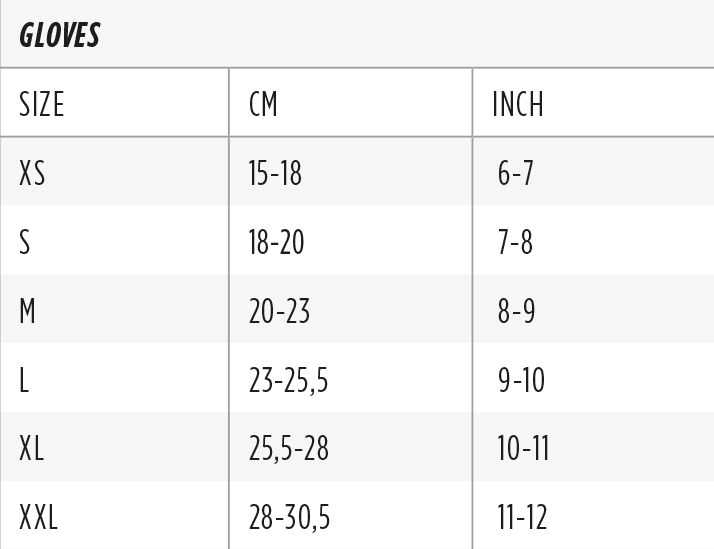Click the 7-8 inch value
714x549 pixels.
(515, 242)
